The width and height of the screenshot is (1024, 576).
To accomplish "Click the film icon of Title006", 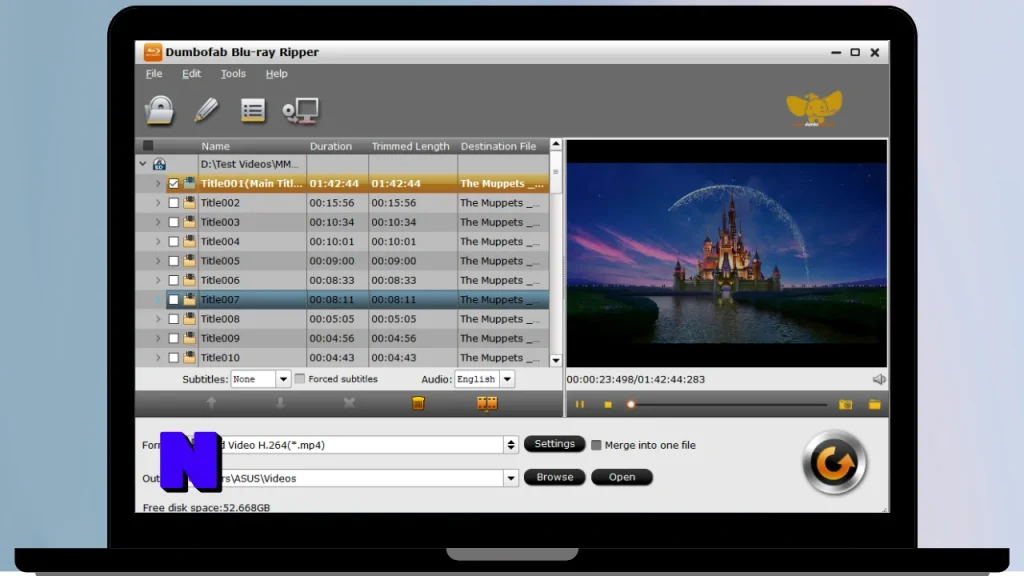I will click(x=189, y=280).
